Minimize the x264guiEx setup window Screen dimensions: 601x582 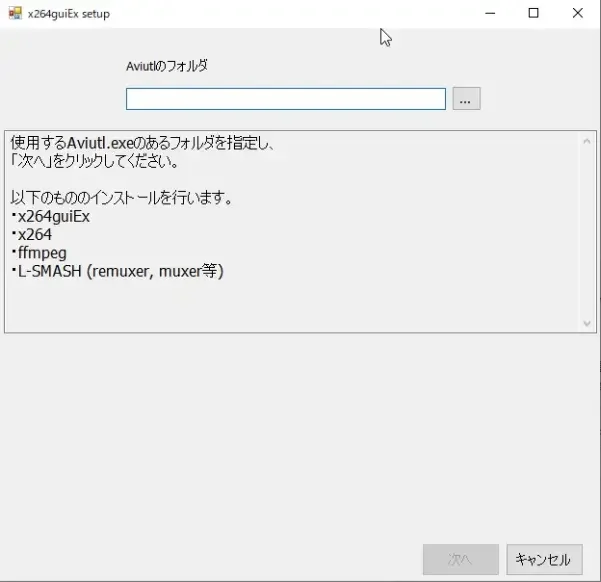click(x=490, y=13)
